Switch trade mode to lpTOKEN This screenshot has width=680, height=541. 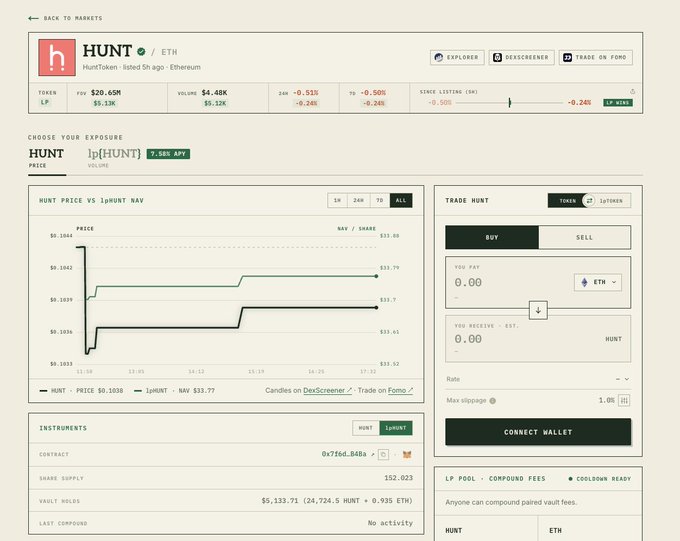coord(611,201)
